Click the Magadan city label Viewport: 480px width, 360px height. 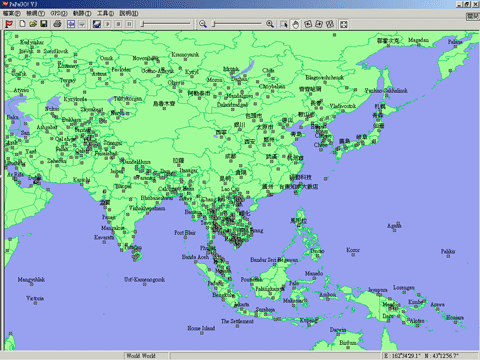pyautogui.click(x=418, y=40)
